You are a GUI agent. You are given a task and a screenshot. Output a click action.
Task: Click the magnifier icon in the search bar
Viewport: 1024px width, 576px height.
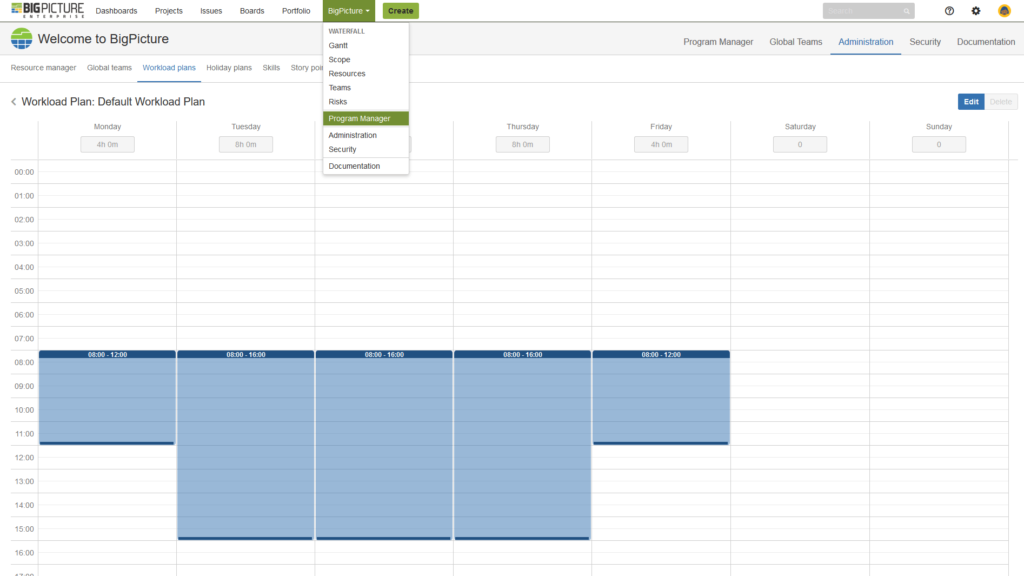(905, 10)
